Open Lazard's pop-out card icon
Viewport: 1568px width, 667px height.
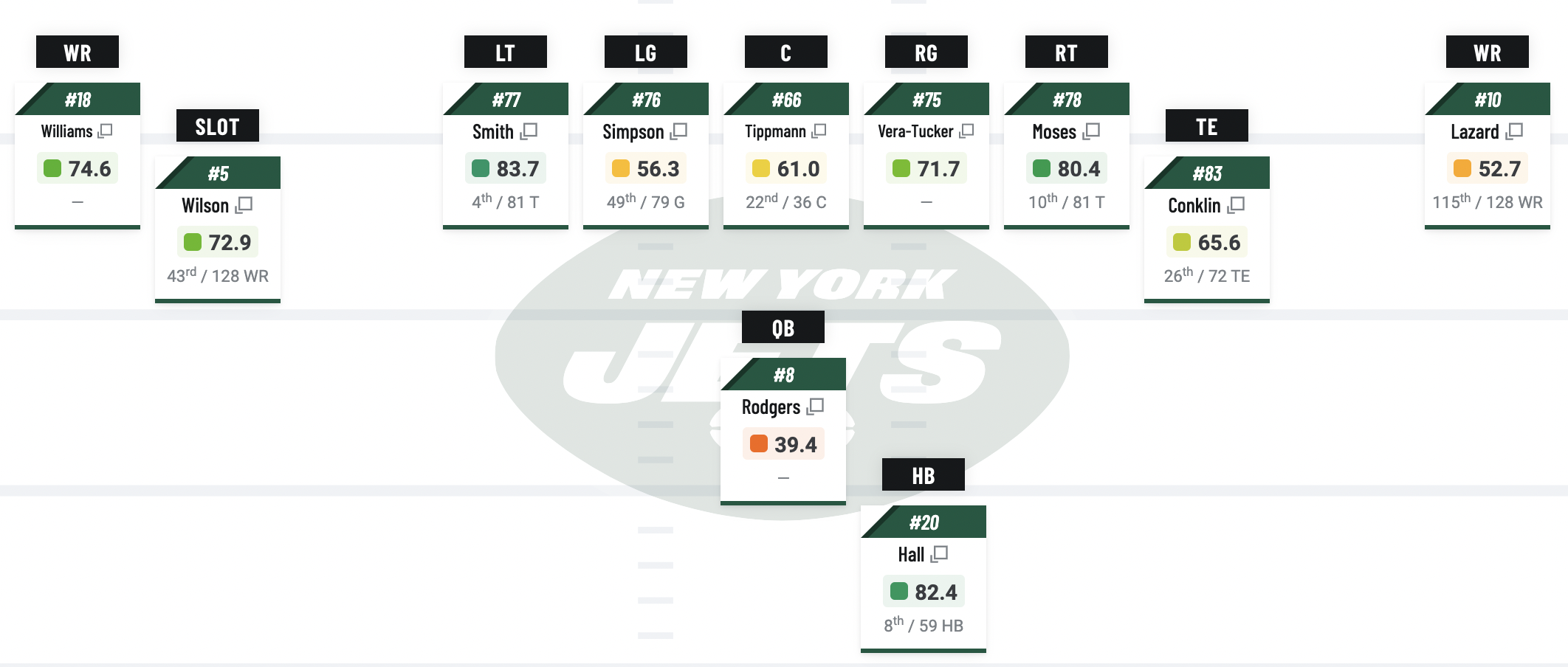(x=1514, y=131)
